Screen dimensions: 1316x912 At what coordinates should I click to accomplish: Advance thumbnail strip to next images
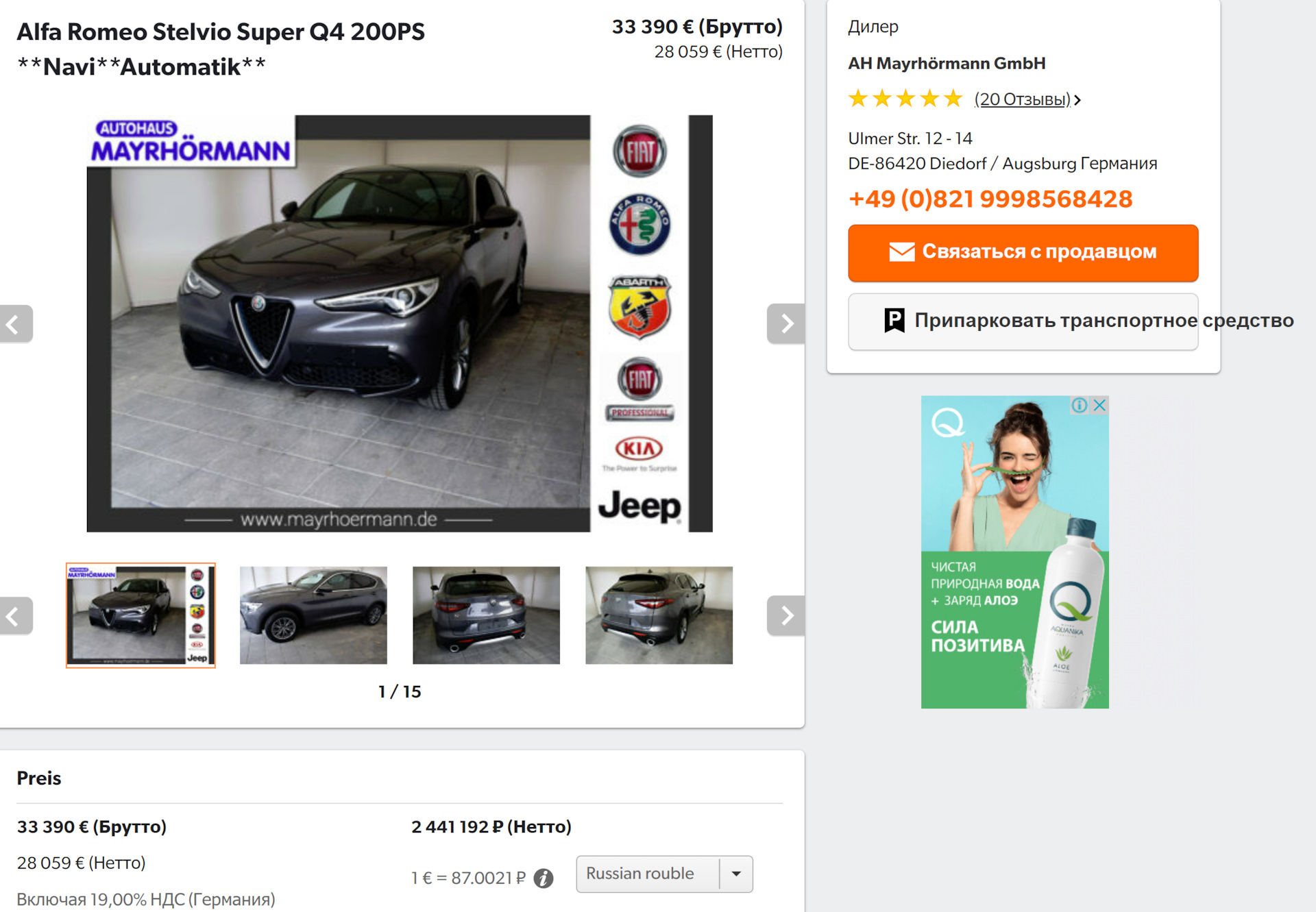[785, 616]
